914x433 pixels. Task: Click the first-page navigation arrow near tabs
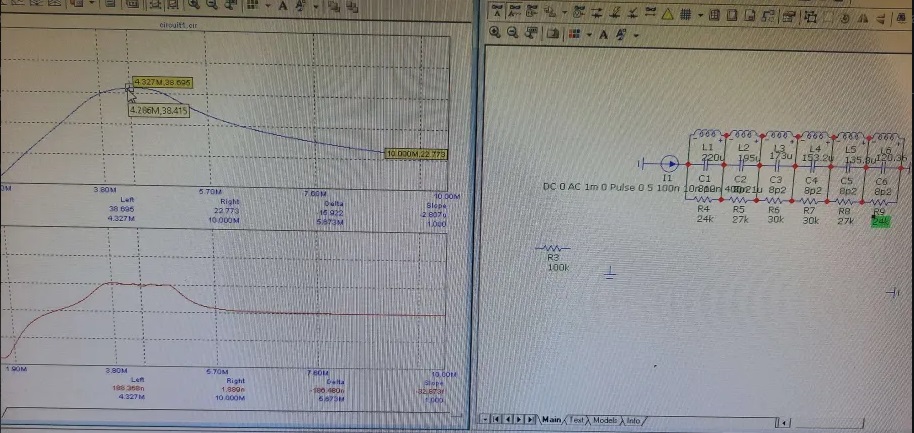(495, 420)
